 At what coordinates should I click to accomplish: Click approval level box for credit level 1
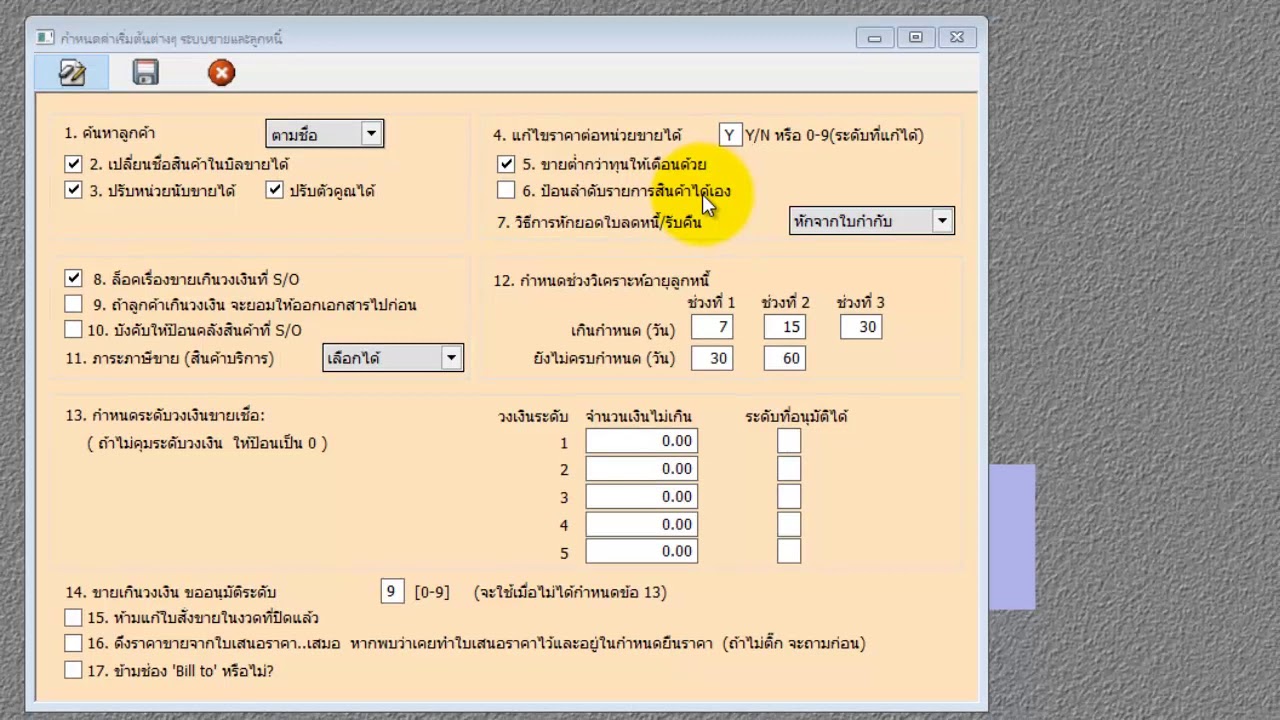point(789,441)
